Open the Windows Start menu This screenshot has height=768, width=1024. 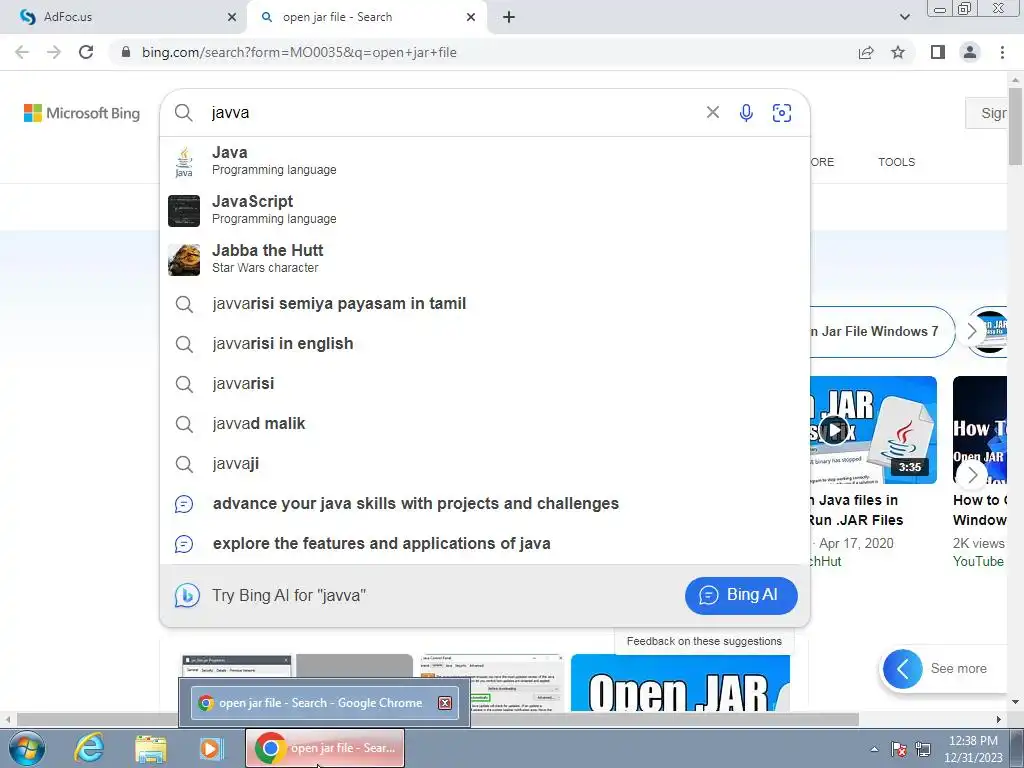(26, 748)
